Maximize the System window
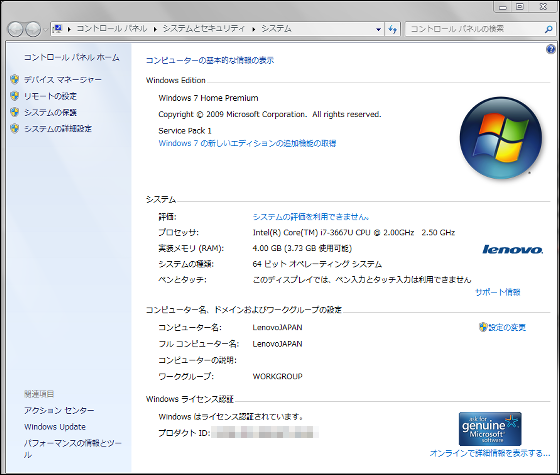Screen dimensions: 560x475 pyautogui.click(x=520, y=6)
